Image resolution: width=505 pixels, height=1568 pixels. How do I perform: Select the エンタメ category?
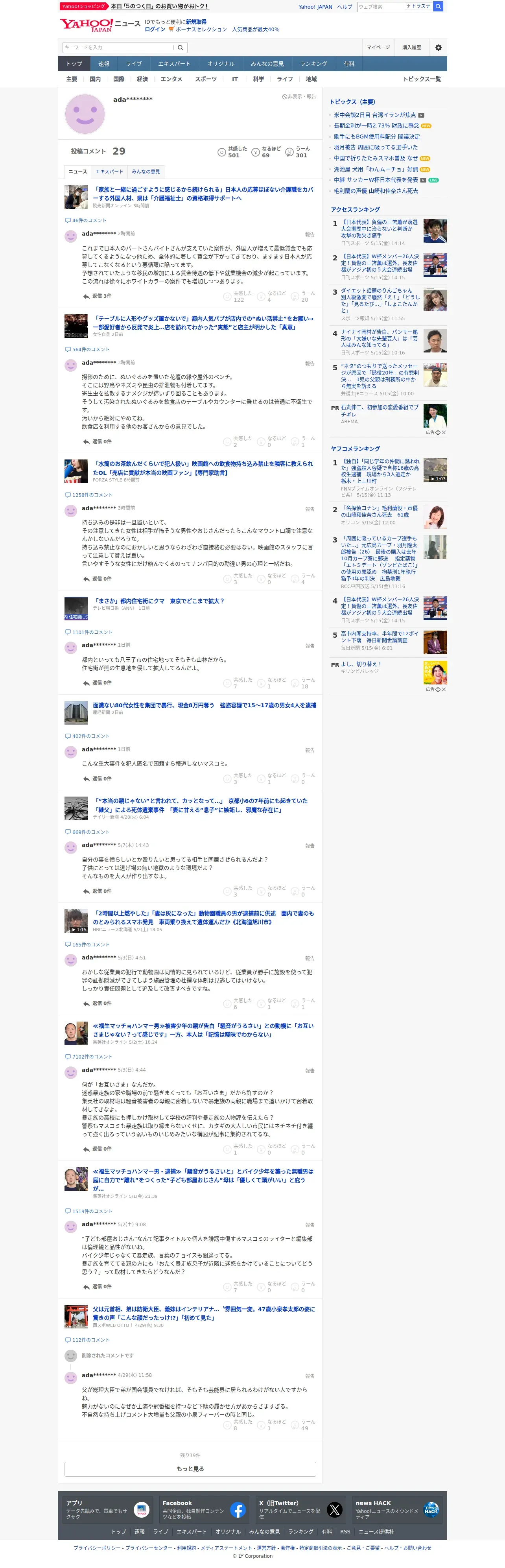point(171,79)
